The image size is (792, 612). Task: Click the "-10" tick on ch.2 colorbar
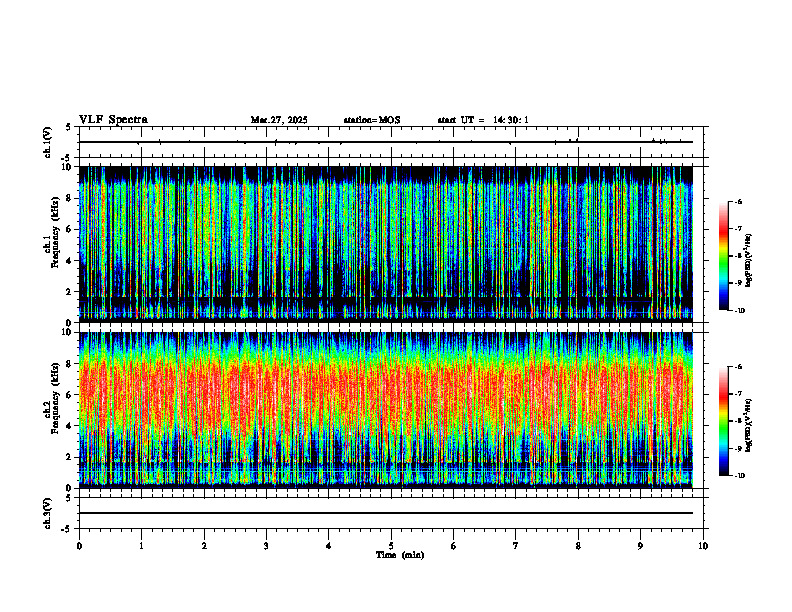click(739, 476)
